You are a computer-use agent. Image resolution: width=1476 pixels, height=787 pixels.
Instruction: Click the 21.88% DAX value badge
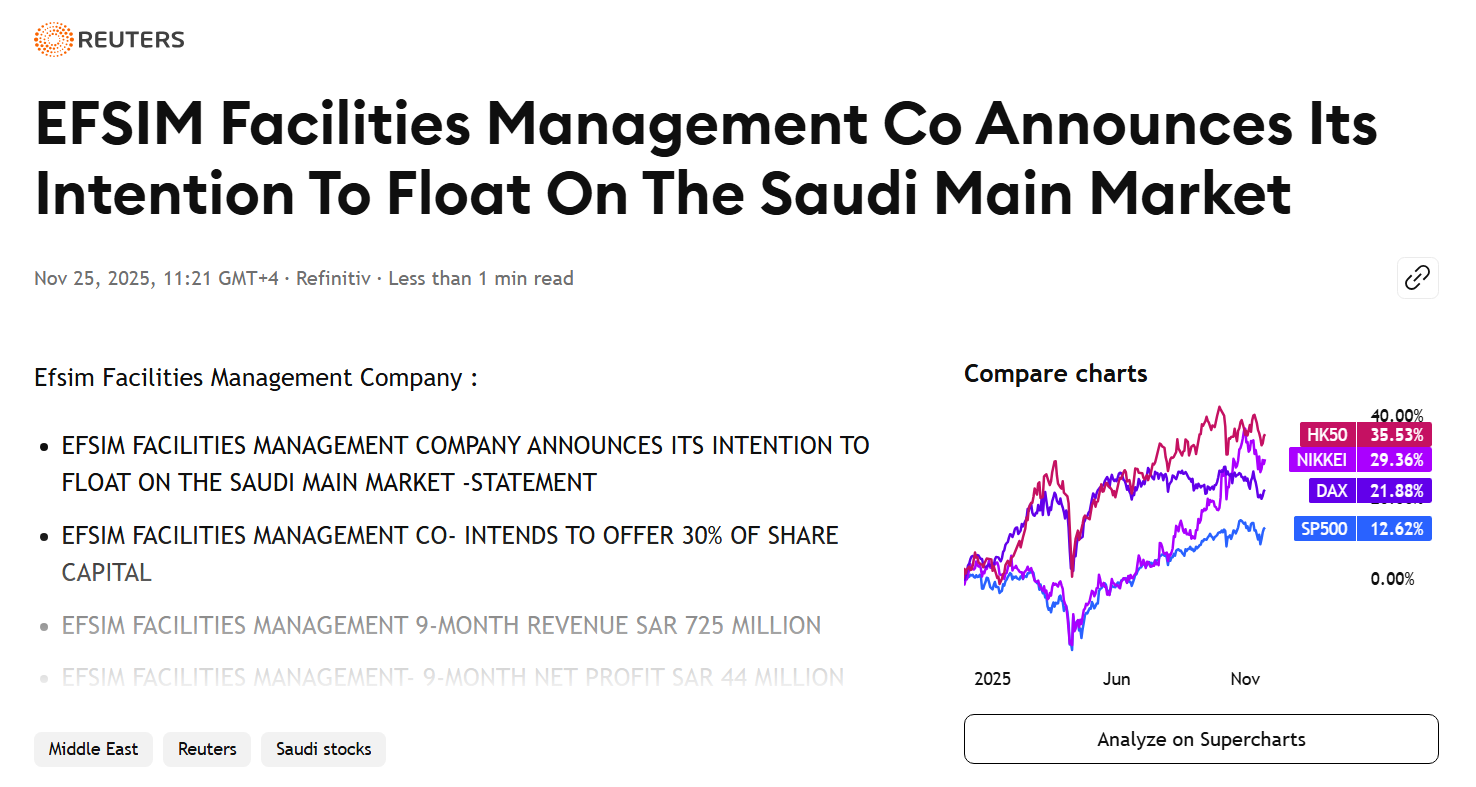pos(1395,491)
